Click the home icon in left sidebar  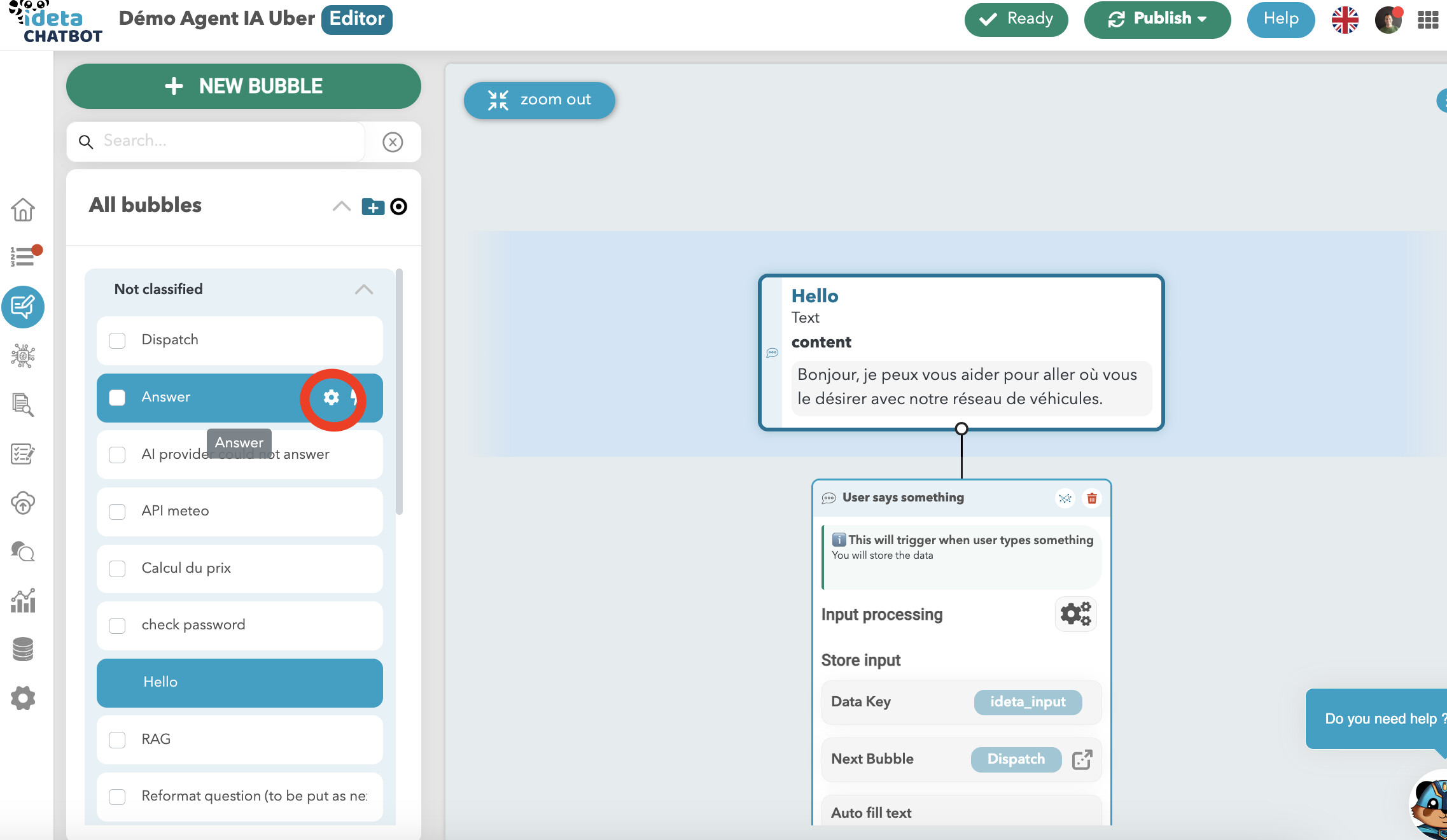[23, 209]
